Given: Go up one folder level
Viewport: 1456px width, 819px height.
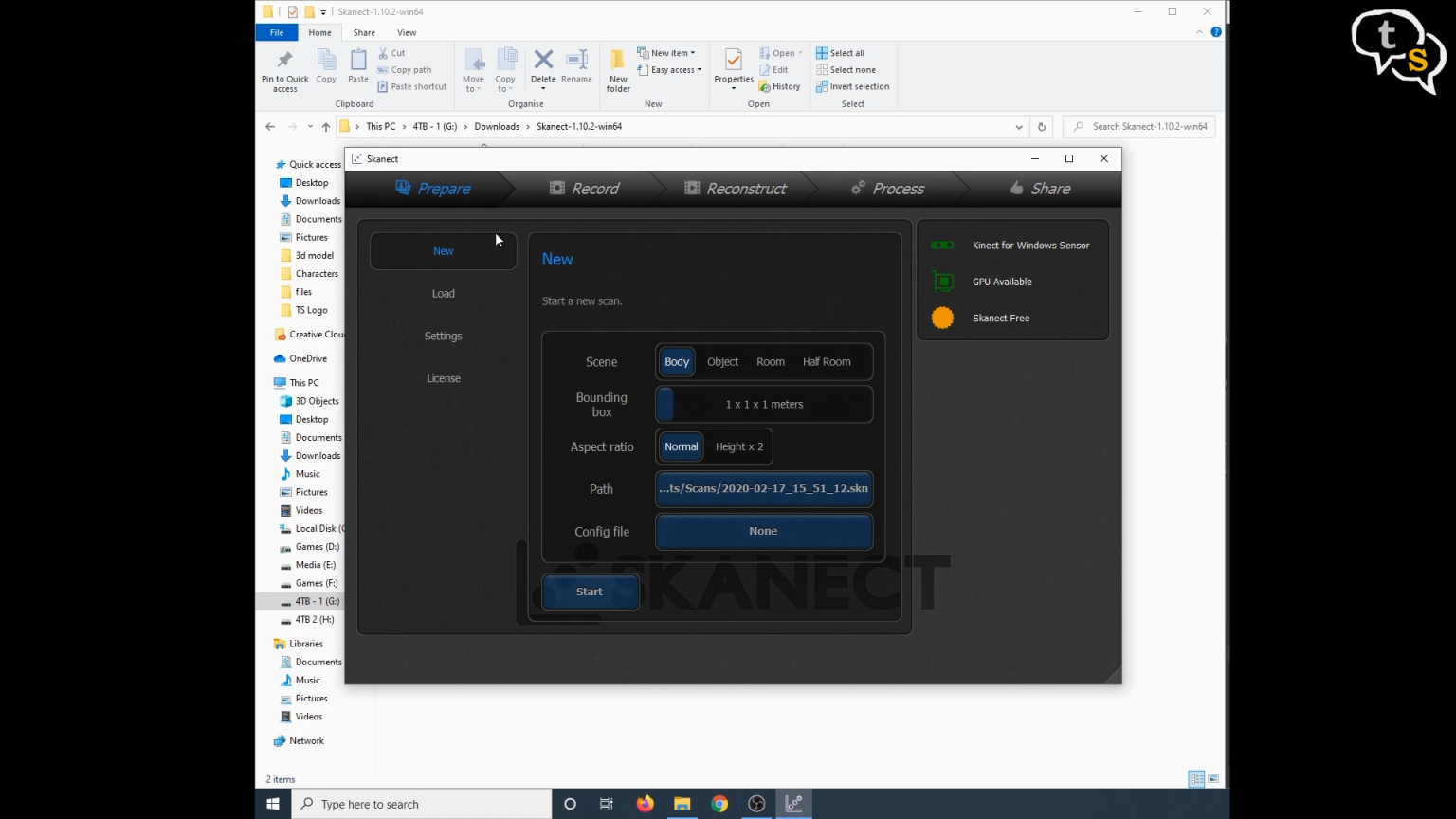Looking at the screenshot, I should [326, 127].
